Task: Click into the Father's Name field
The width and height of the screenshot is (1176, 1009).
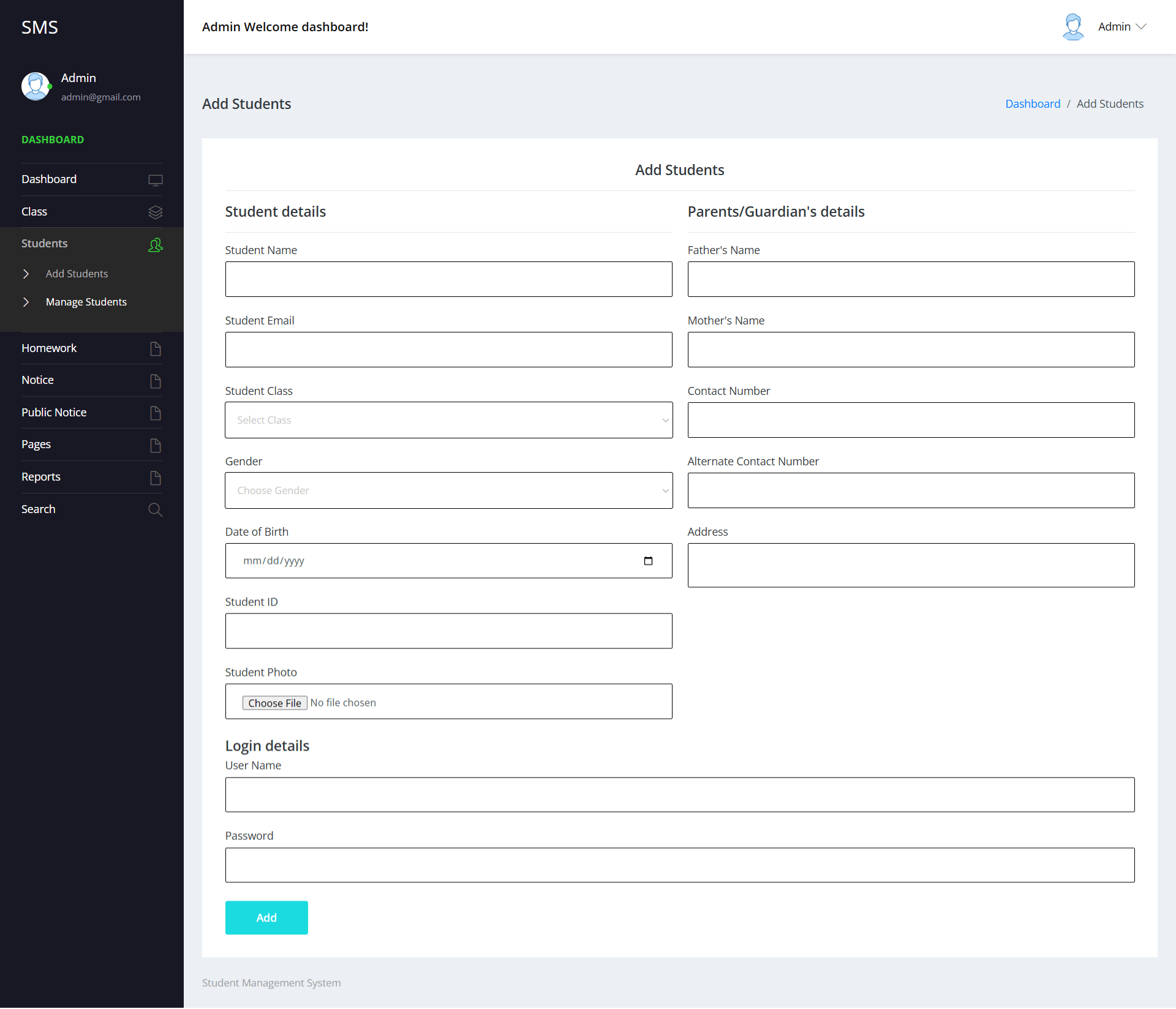Action: [911, 279]
